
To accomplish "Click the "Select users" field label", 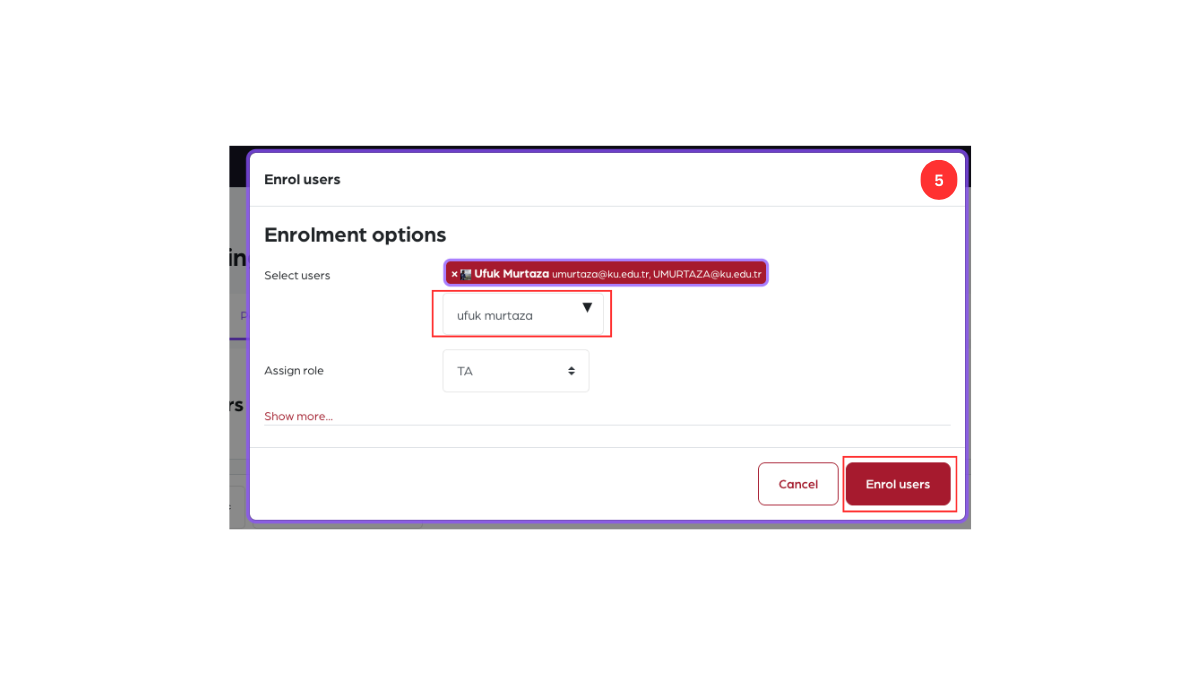I will pyautogui.click(x=297, y=275).
